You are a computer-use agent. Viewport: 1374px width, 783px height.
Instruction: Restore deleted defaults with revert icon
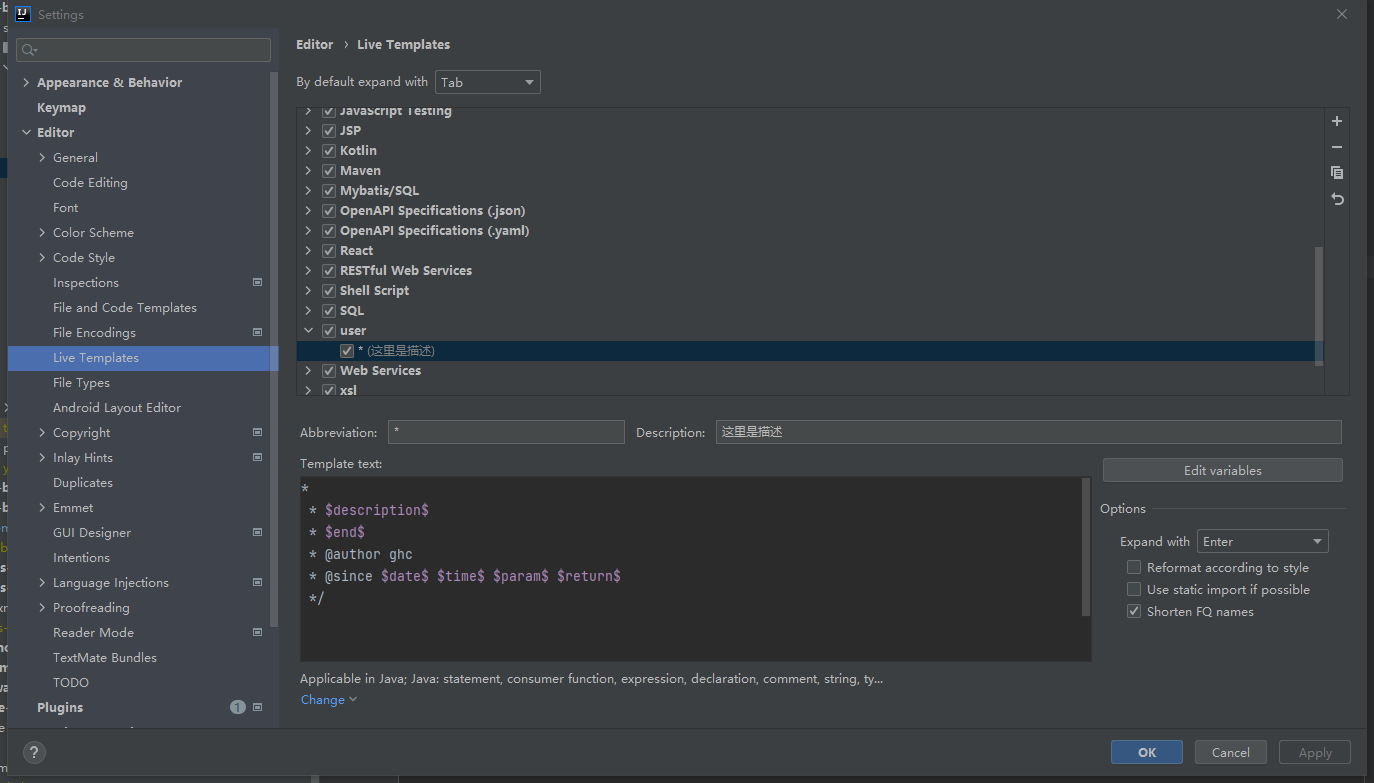(x=1337, y=199)
